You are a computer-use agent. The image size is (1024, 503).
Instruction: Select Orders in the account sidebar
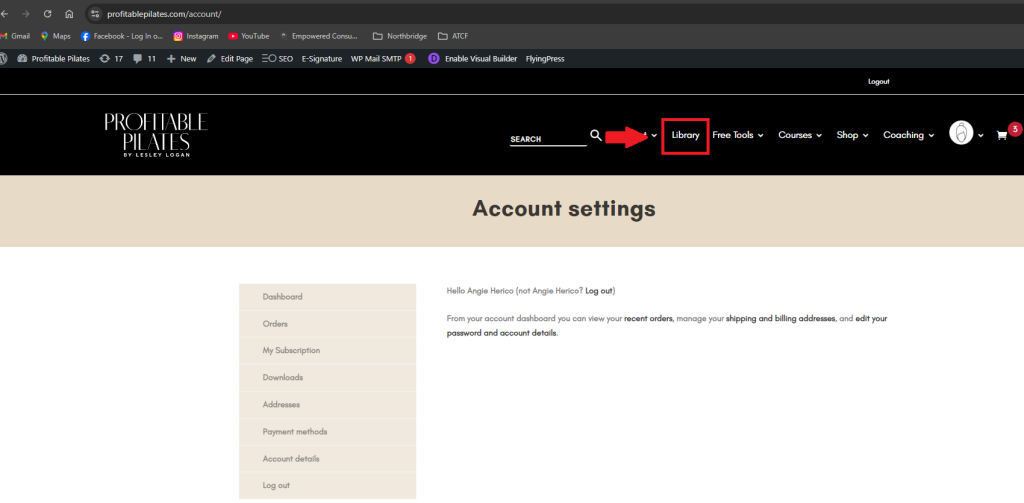click(x=275, y=324)
